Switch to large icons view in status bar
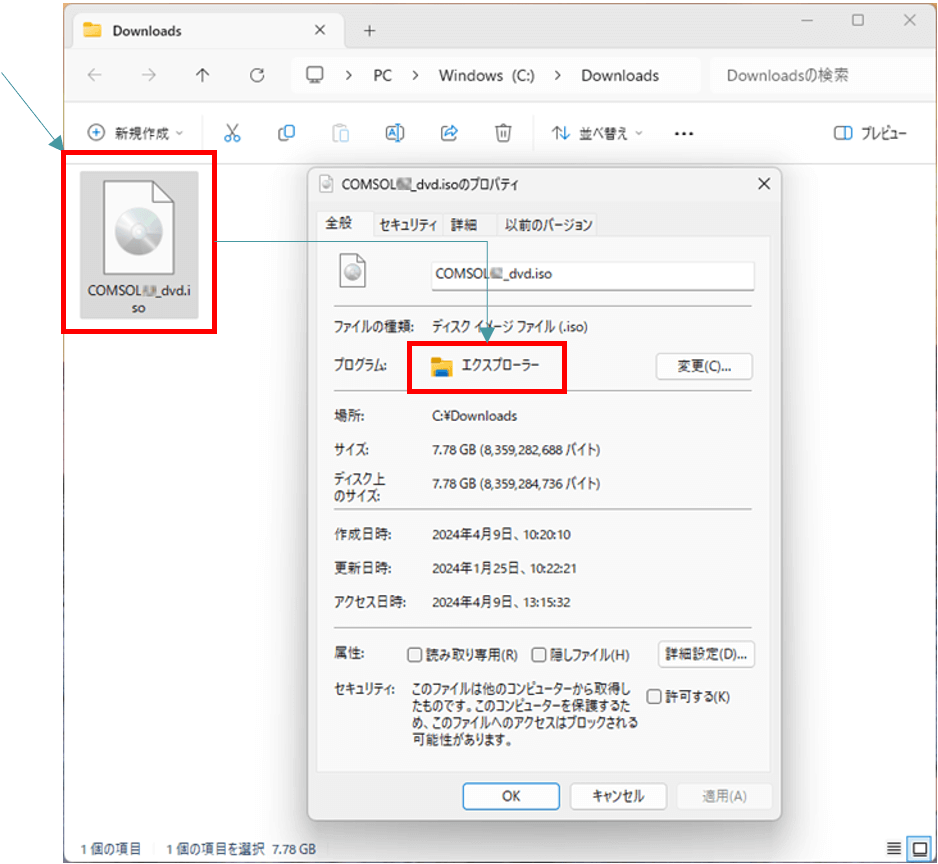This screenshot has height=864, width=938. click(919, 848)
